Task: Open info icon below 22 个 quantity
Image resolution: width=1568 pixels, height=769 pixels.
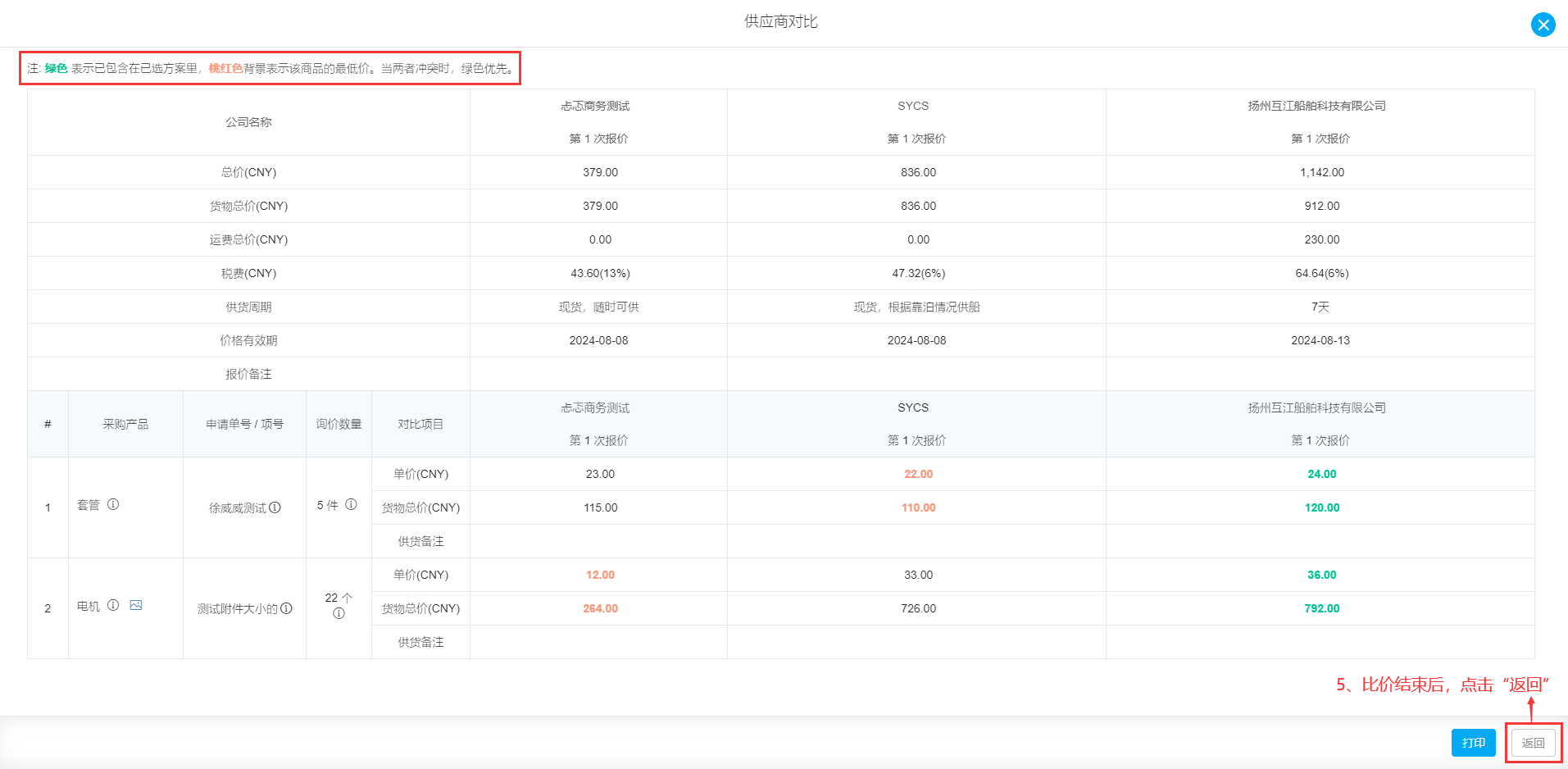Action: pos(339,613)
